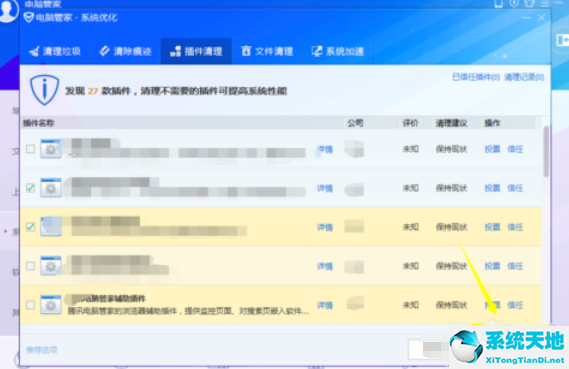
Task: Click the 发现 27 款插件 summary text
Action: click(176, 91)
